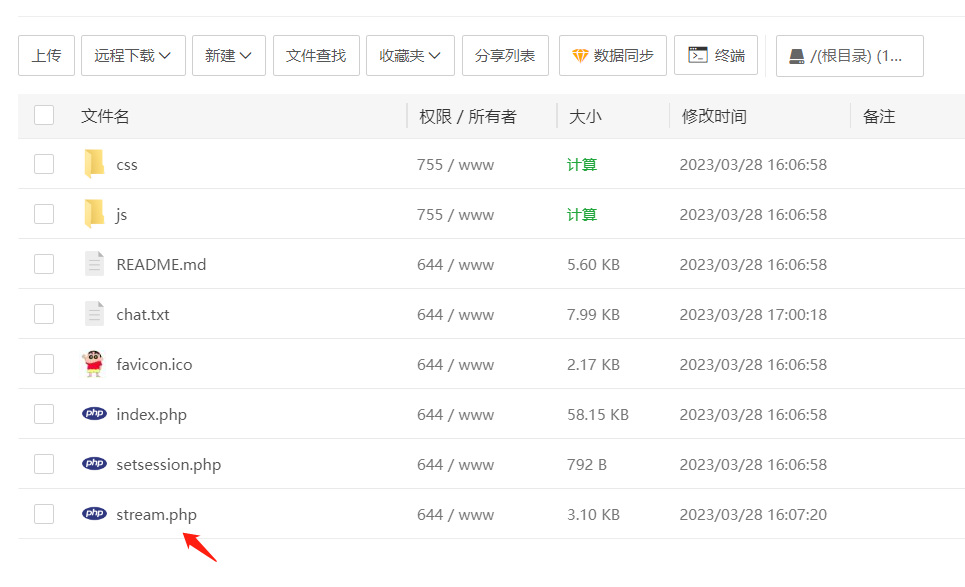
Task: Click 计算 link for css folder size
Action: click(x=582, y=164)
